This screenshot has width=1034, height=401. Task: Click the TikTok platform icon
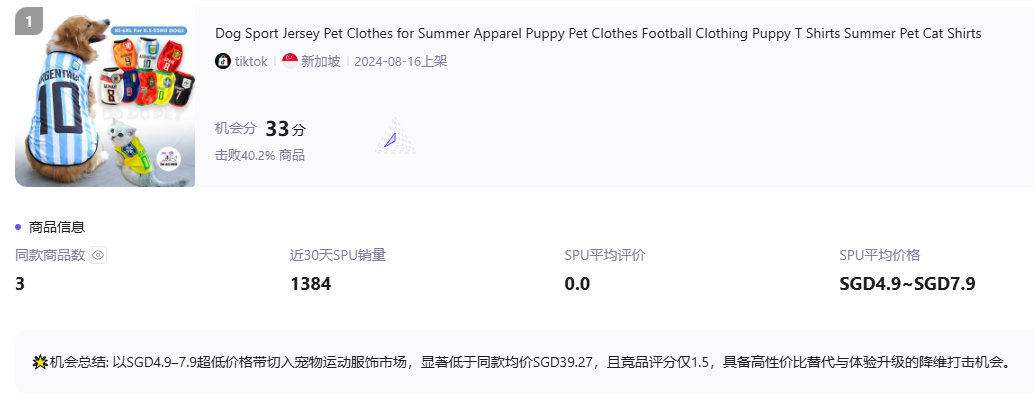[223, 61]
